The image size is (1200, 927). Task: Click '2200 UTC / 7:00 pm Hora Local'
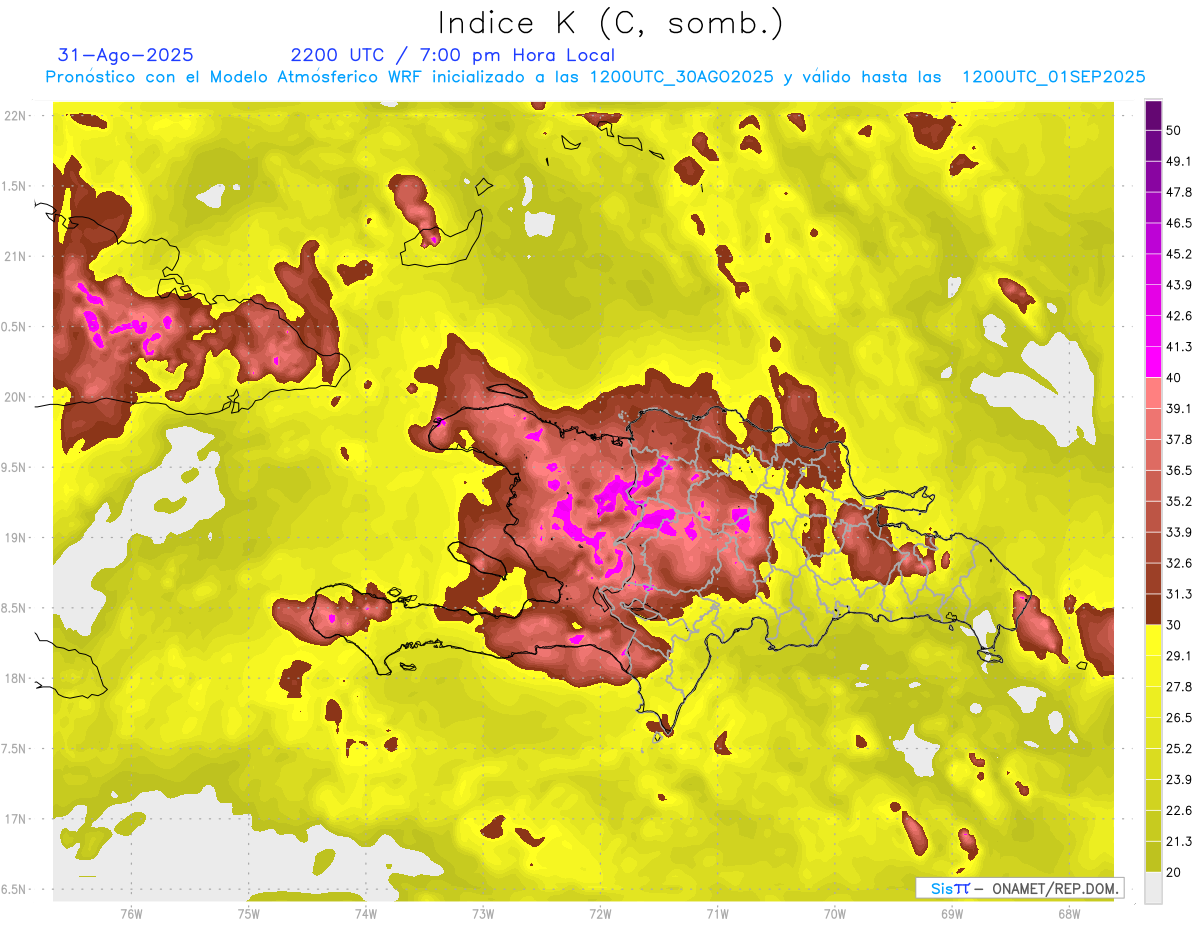(453, 55)
